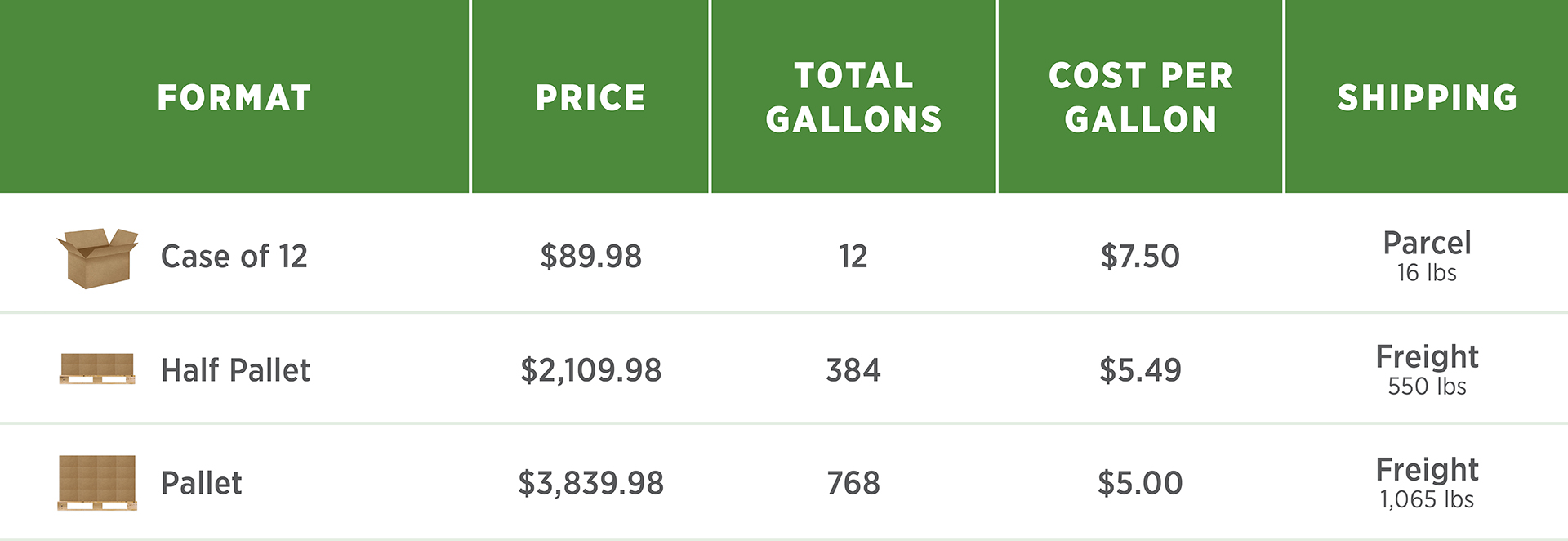Image resolution: width=1568 pixels, height=541 pixels.
Task: Click the TOTAL GALLONS column header
Action: pyautogui.click(x=853, y=97)
